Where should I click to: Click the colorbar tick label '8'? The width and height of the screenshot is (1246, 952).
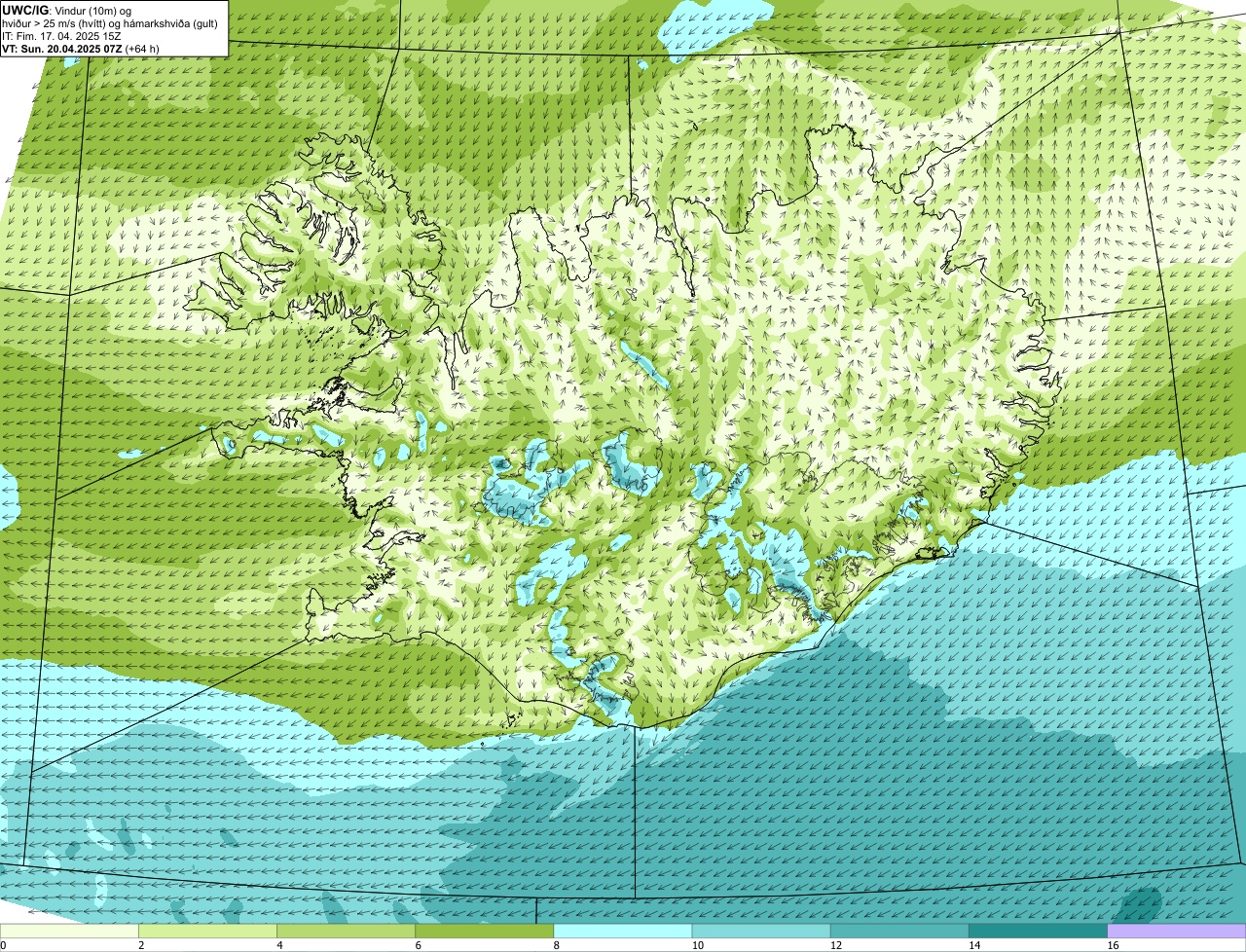(x=557, y=945)
